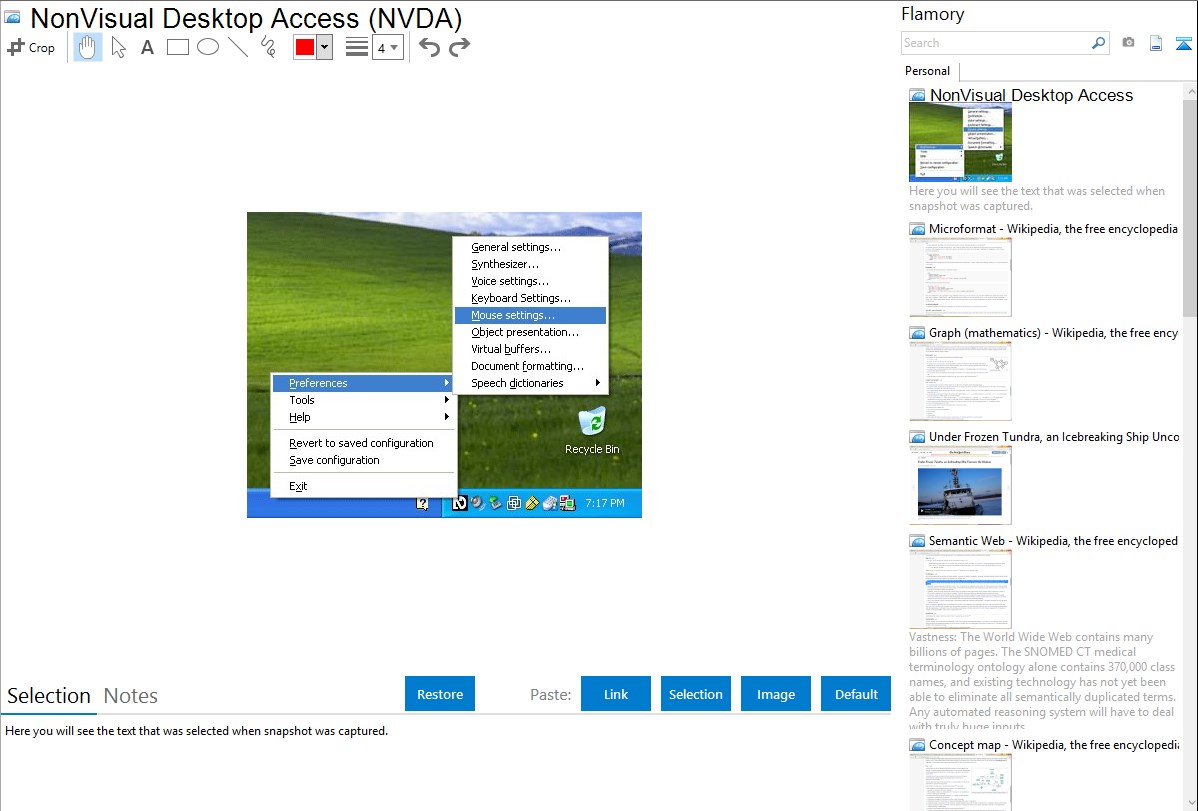
Task: Open the Help submenu
Action: (363, 417)
